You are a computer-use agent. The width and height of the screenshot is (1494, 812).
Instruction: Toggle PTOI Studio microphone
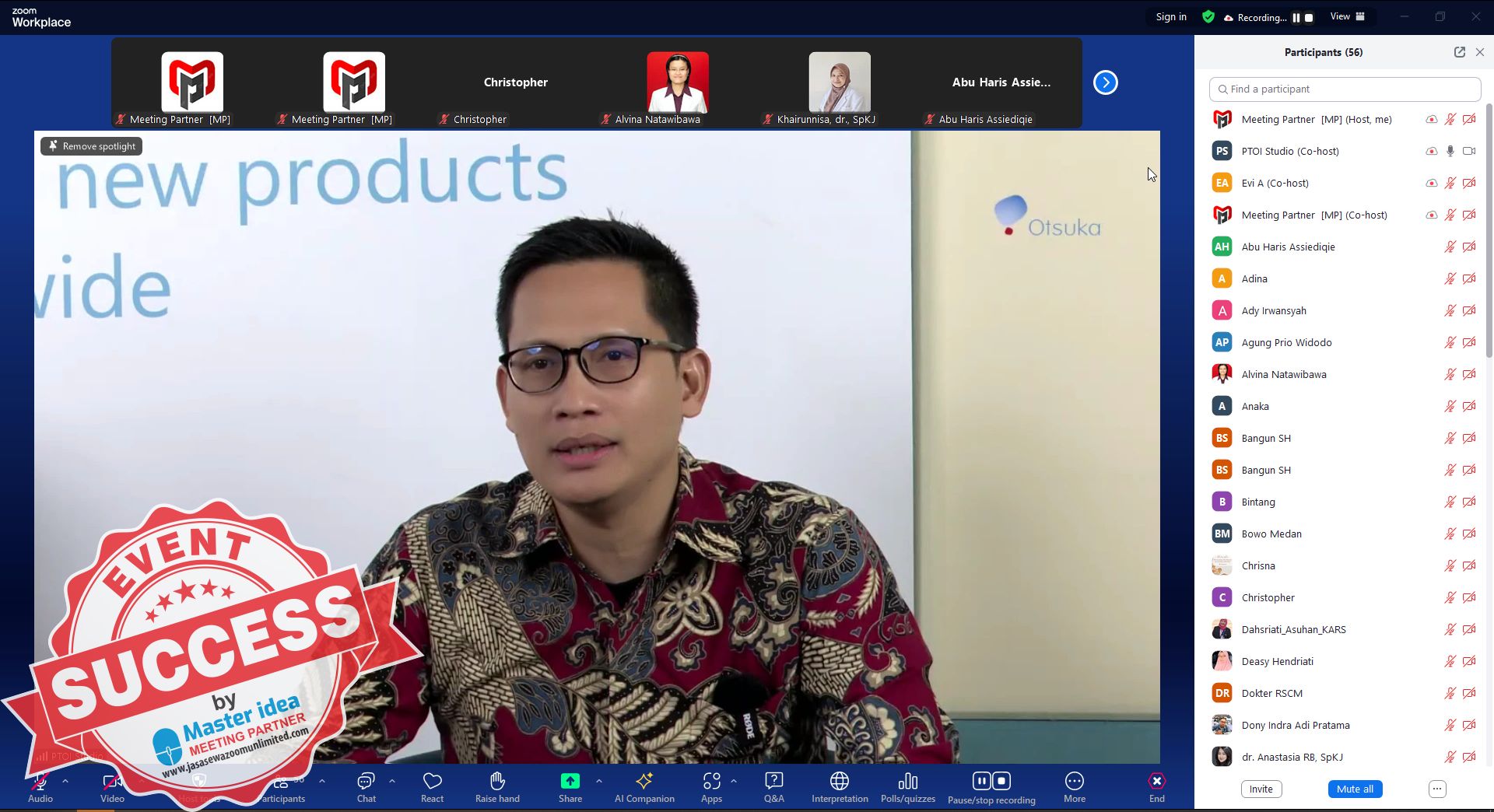(x=1450, y=151)
